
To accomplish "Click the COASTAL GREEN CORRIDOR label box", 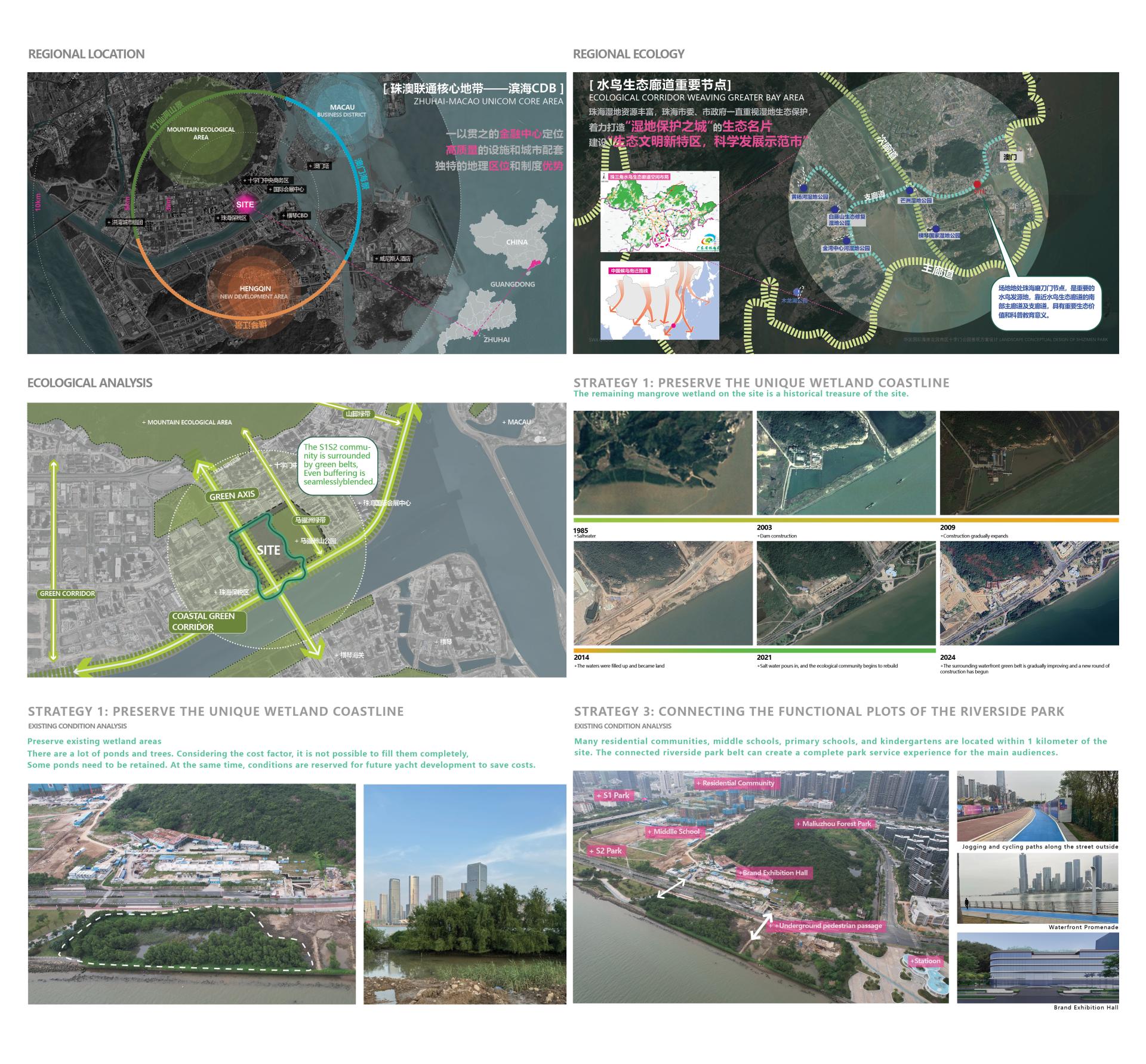I will coord(207,622).
